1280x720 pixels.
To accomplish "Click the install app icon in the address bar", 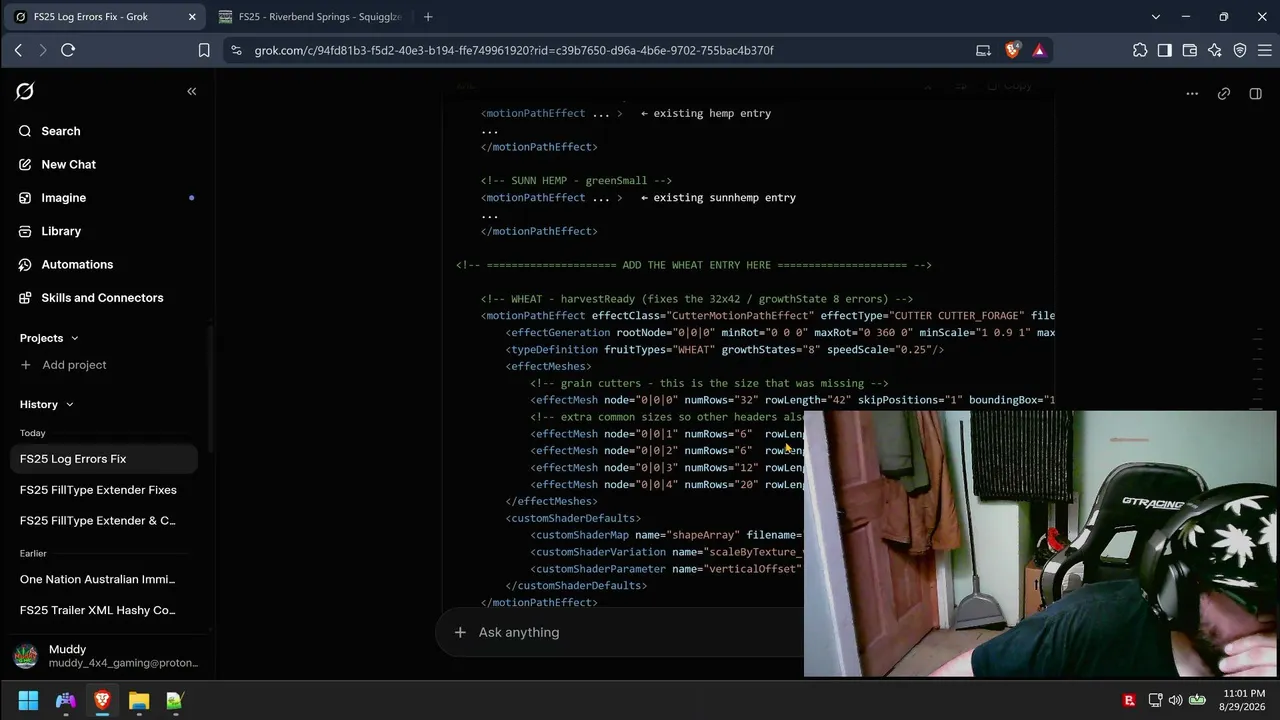I will 984,50.
